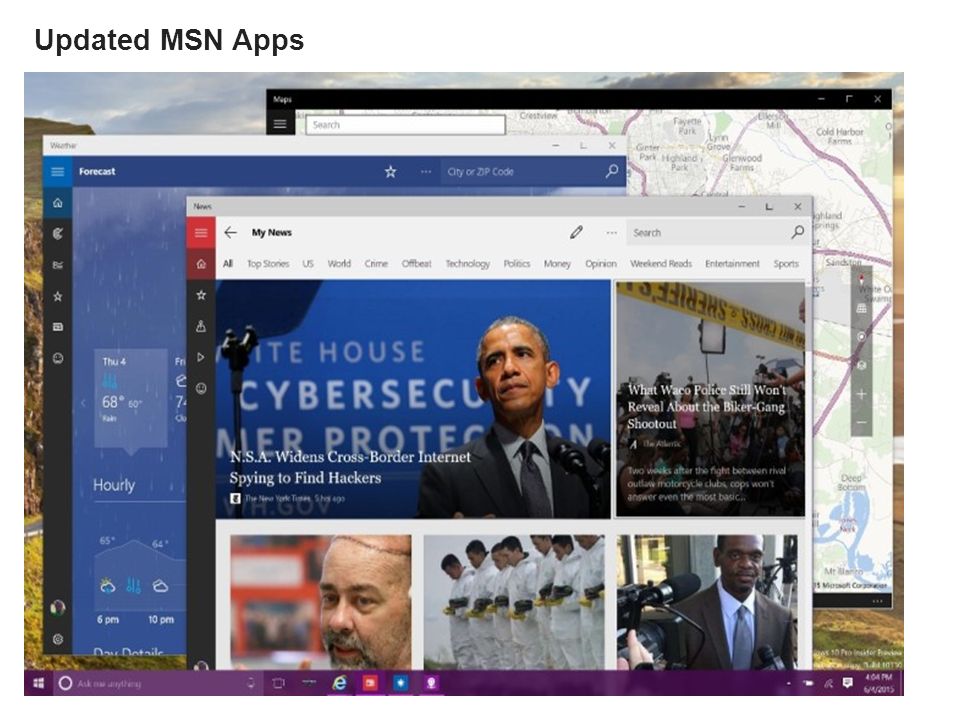Screen dimensions: 960x720
Task: Open the N.S.A. Widens Cross-Border article
Action: pyautogui.click(x=413, y=399)
